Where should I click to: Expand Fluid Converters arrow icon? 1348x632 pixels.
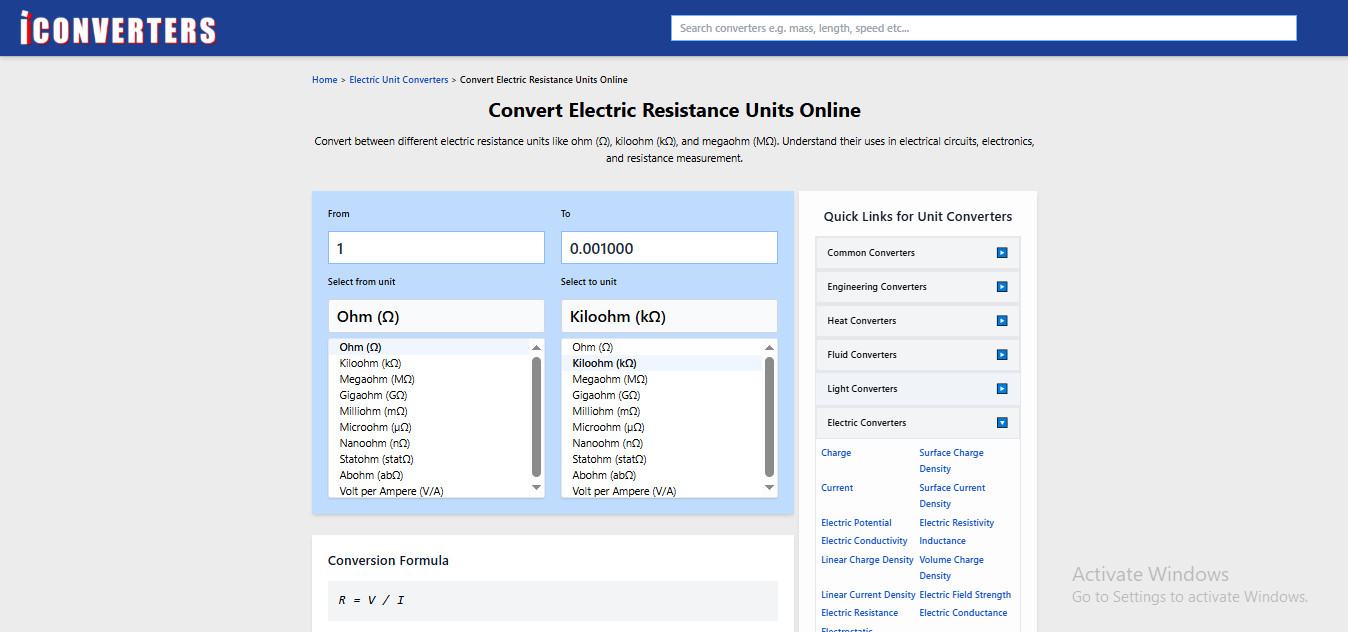1002,355
